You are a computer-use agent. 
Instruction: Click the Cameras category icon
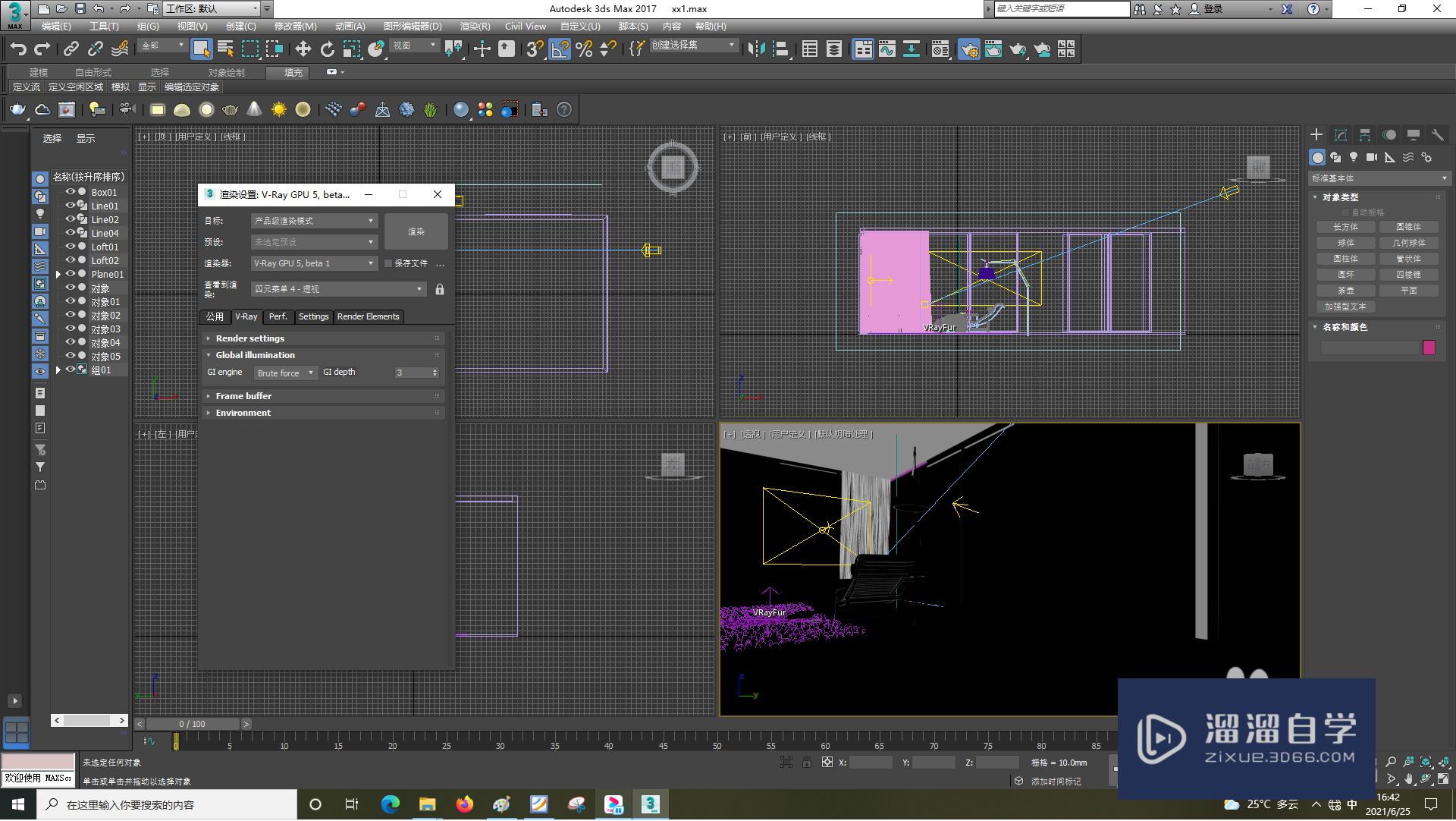click(1372, 157)
